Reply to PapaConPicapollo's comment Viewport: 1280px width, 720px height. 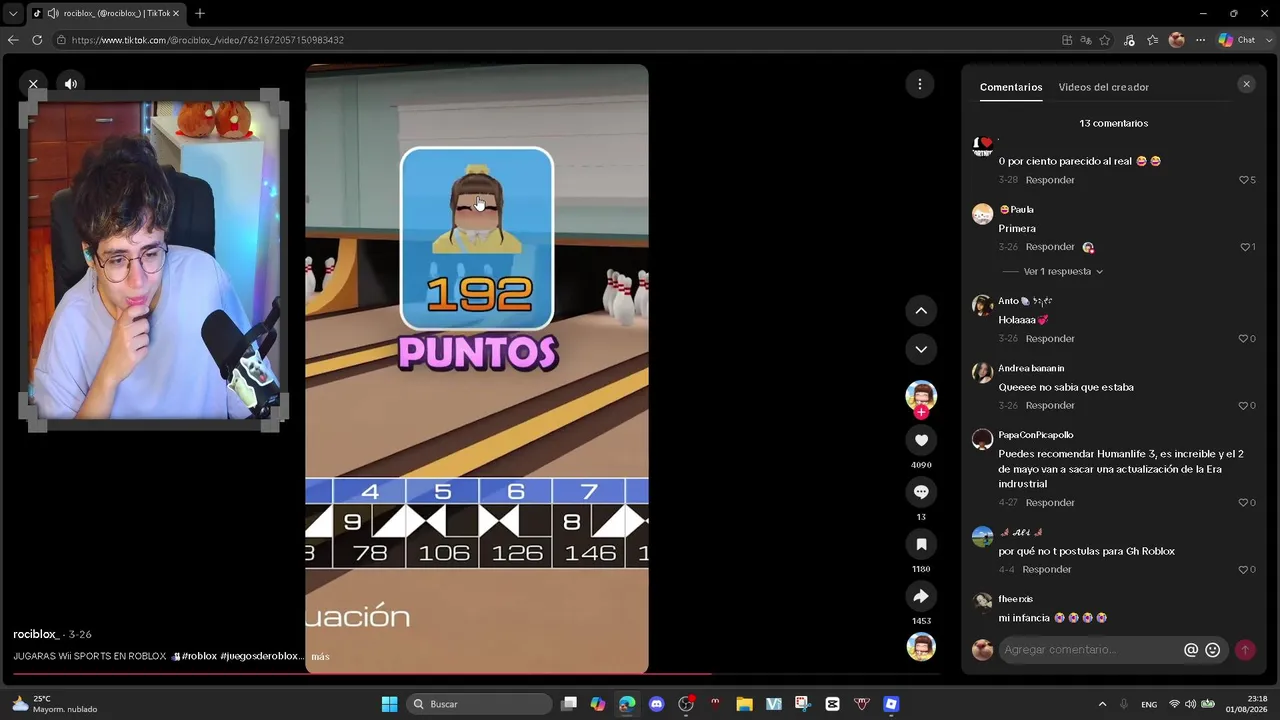[1050, 503]
